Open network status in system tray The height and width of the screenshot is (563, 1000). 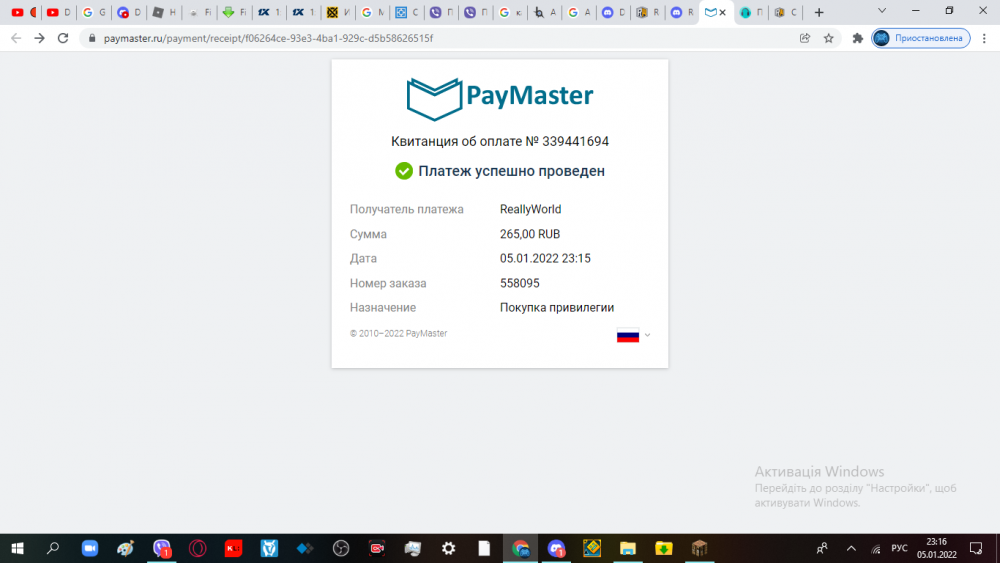pos(876,549)
